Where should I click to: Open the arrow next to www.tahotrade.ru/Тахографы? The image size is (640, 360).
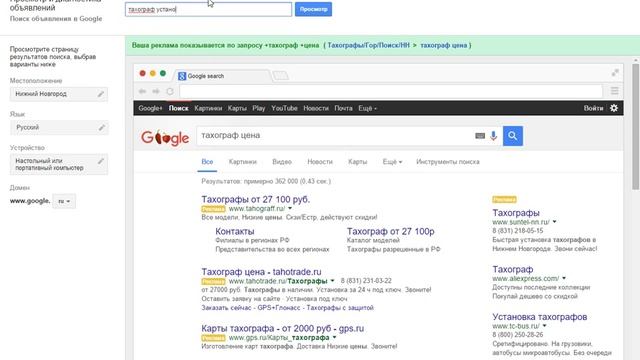tap(332, 281)
